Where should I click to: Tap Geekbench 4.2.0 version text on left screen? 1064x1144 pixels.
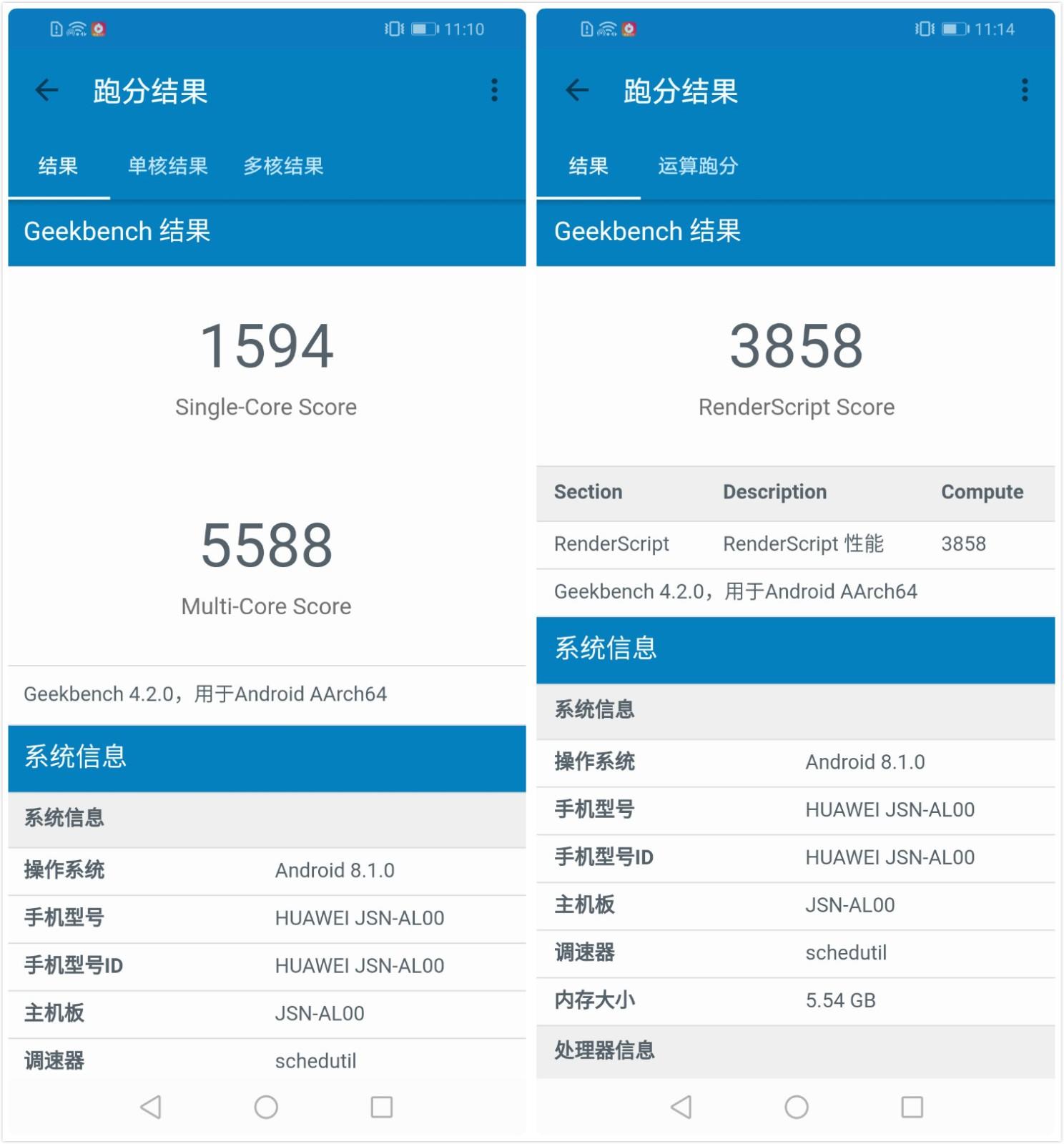[x=205, y=694]
